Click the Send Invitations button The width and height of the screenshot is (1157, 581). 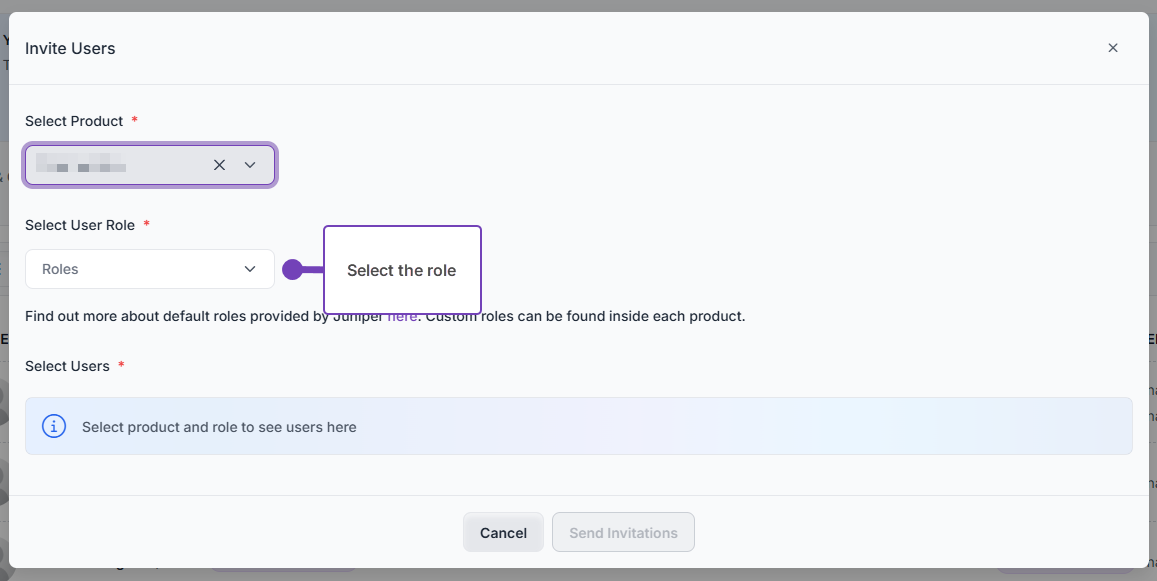pos(624,532)
